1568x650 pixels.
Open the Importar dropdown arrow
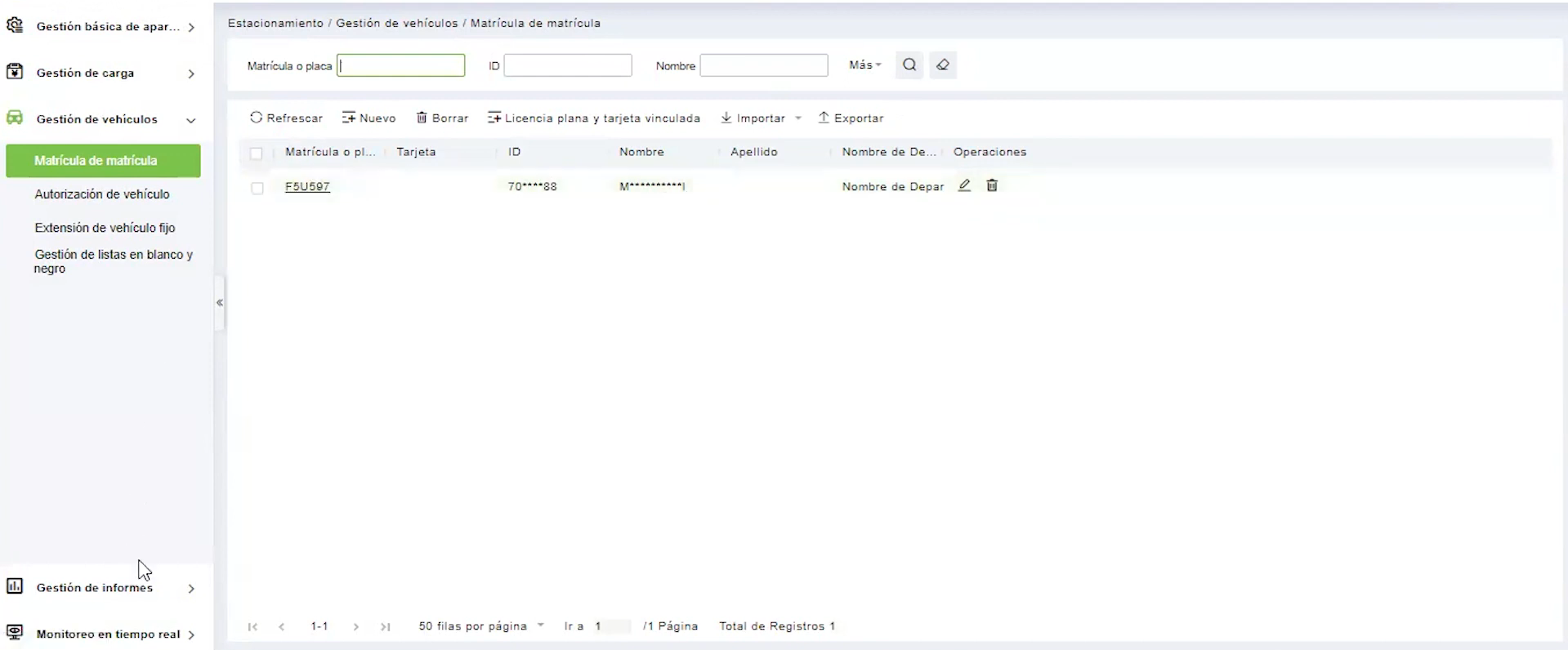(798, 118)
